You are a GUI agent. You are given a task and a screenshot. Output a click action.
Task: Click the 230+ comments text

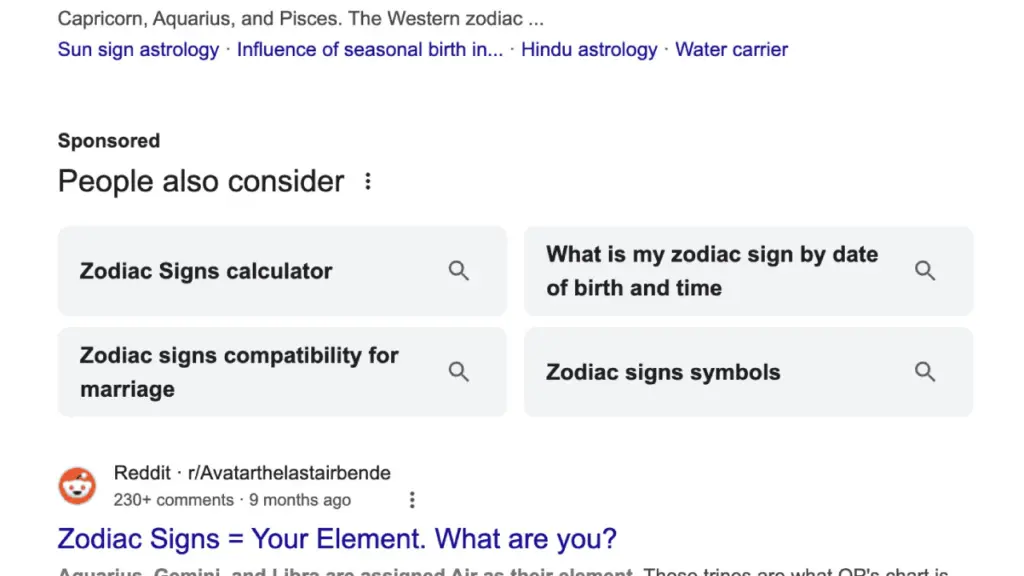point(173,500)
